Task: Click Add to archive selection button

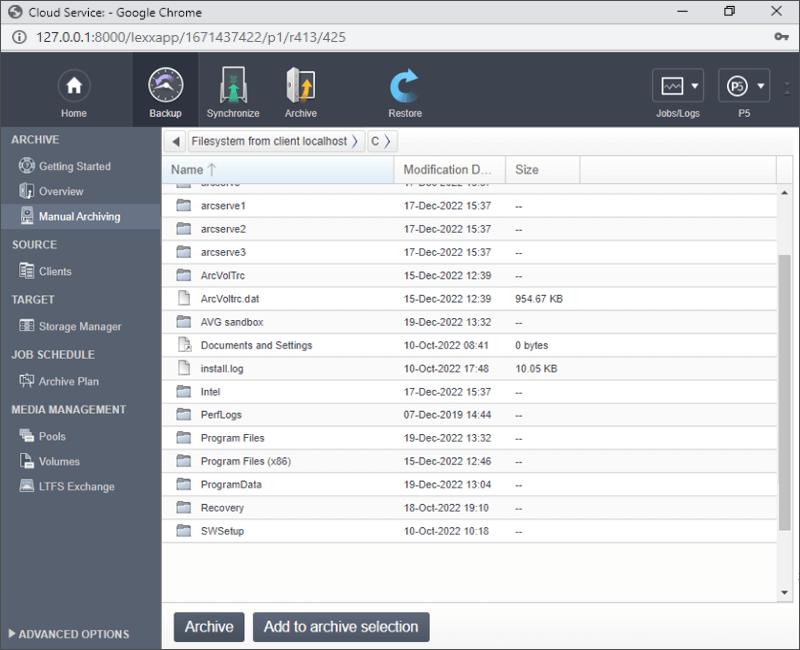Action: pyautogui.click(x=341, y=627)
